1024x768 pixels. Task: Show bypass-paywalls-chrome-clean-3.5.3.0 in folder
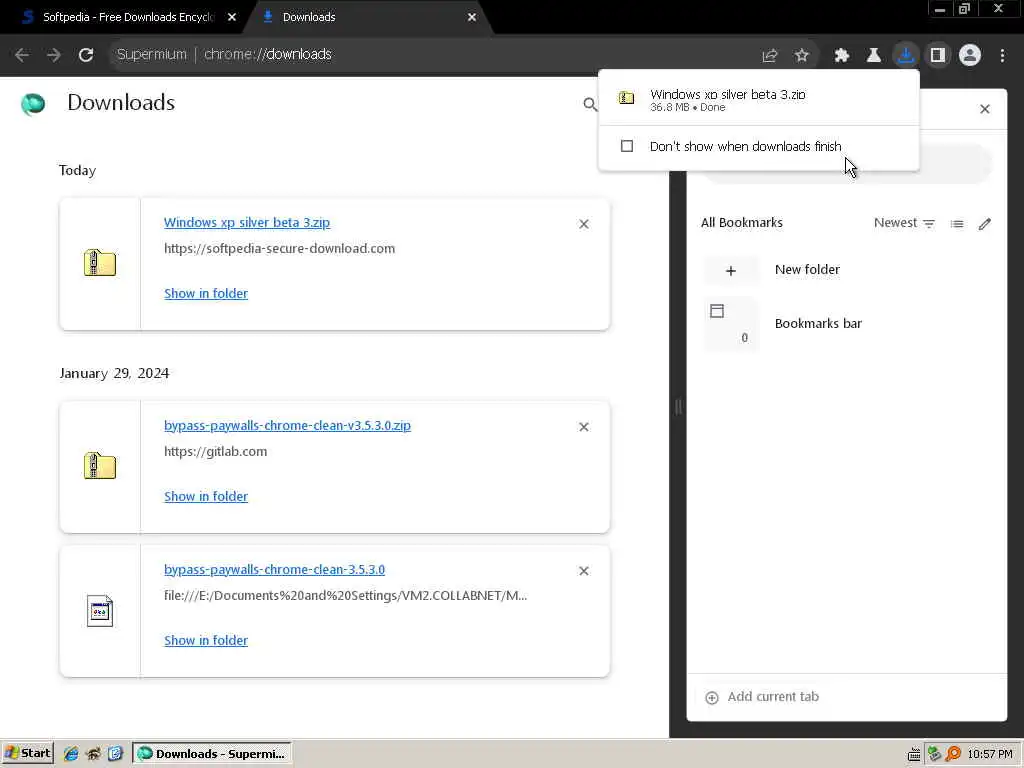(x=206, y=641)
